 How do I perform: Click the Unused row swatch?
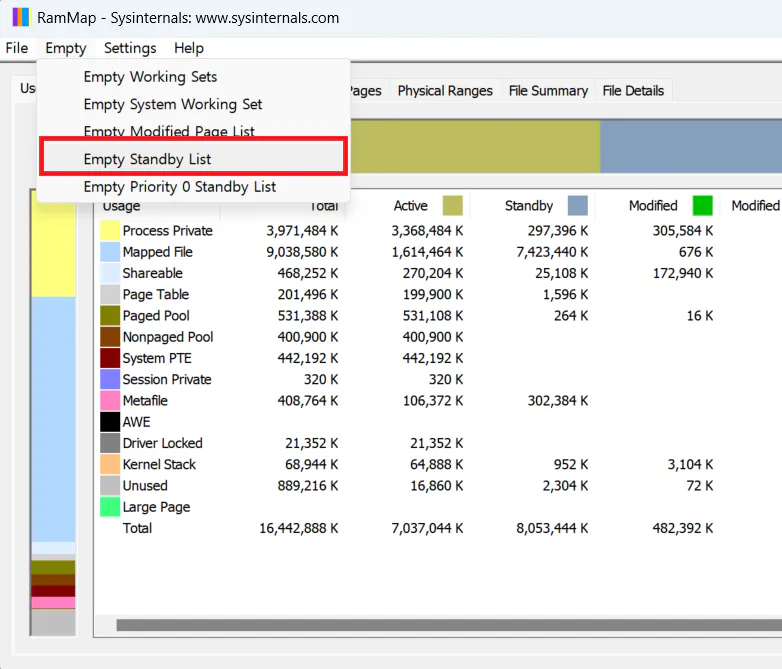(x=110, y=485)
